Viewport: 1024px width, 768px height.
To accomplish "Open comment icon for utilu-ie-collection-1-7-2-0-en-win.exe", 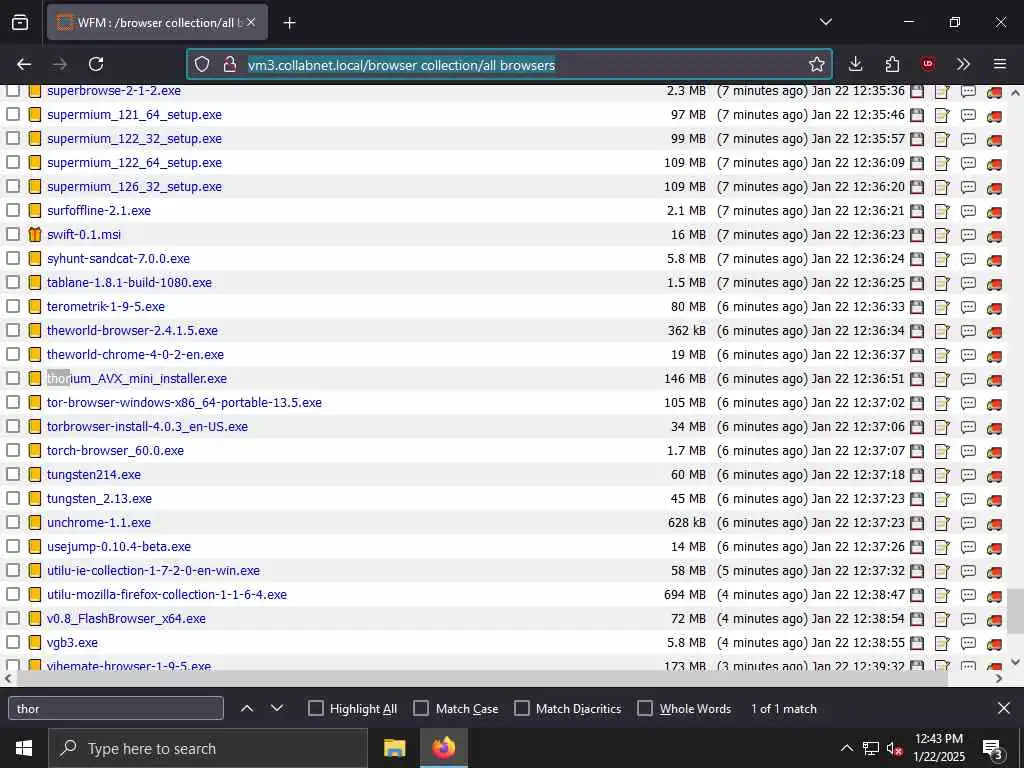I will pyautogui.click(x=968, y=571).
